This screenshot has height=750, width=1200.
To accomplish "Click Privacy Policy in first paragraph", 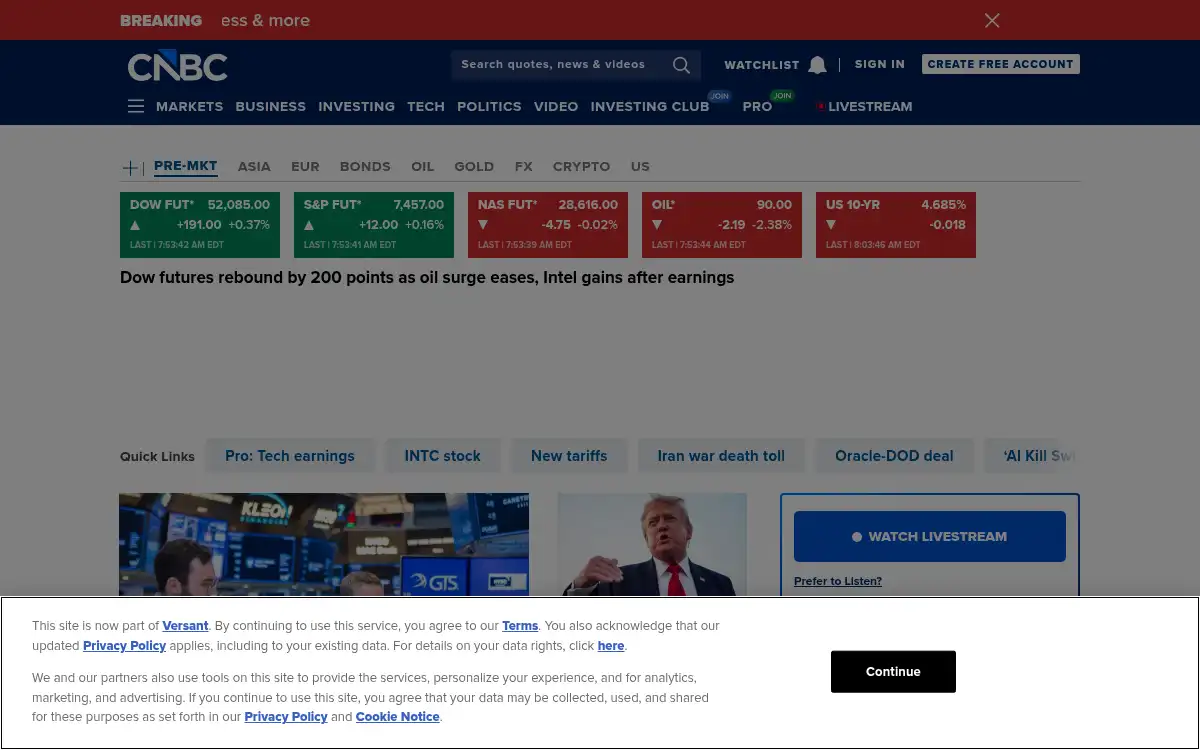I will point(124,646).
